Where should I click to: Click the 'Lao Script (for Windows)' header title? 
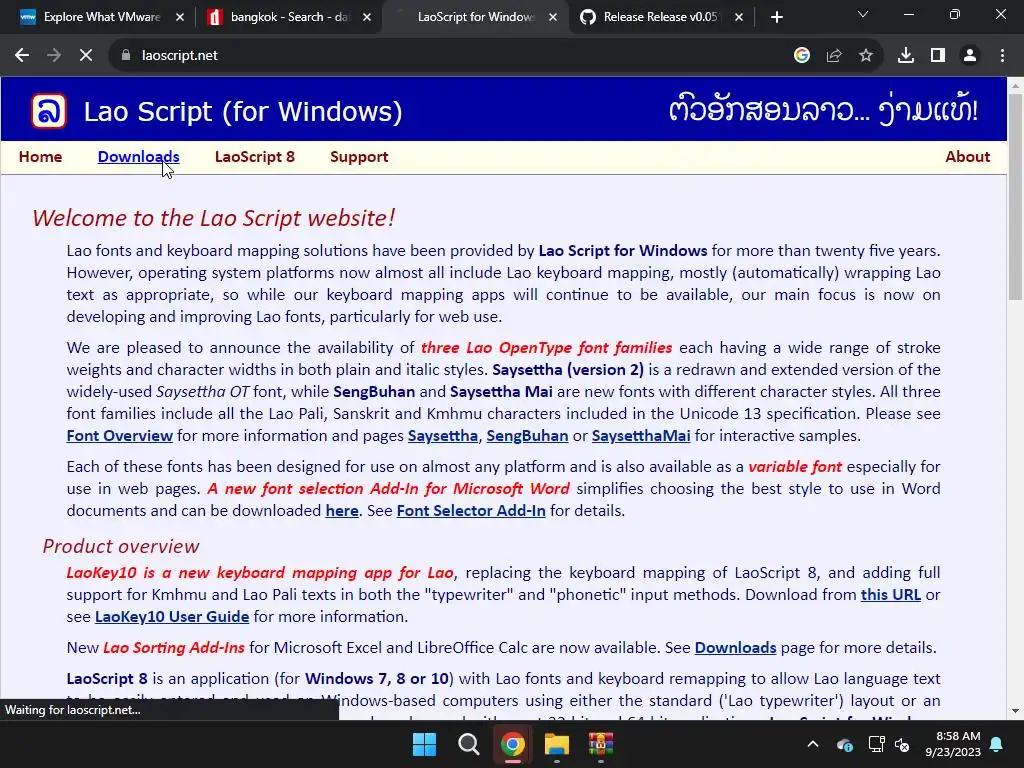[x=243, y=112]
